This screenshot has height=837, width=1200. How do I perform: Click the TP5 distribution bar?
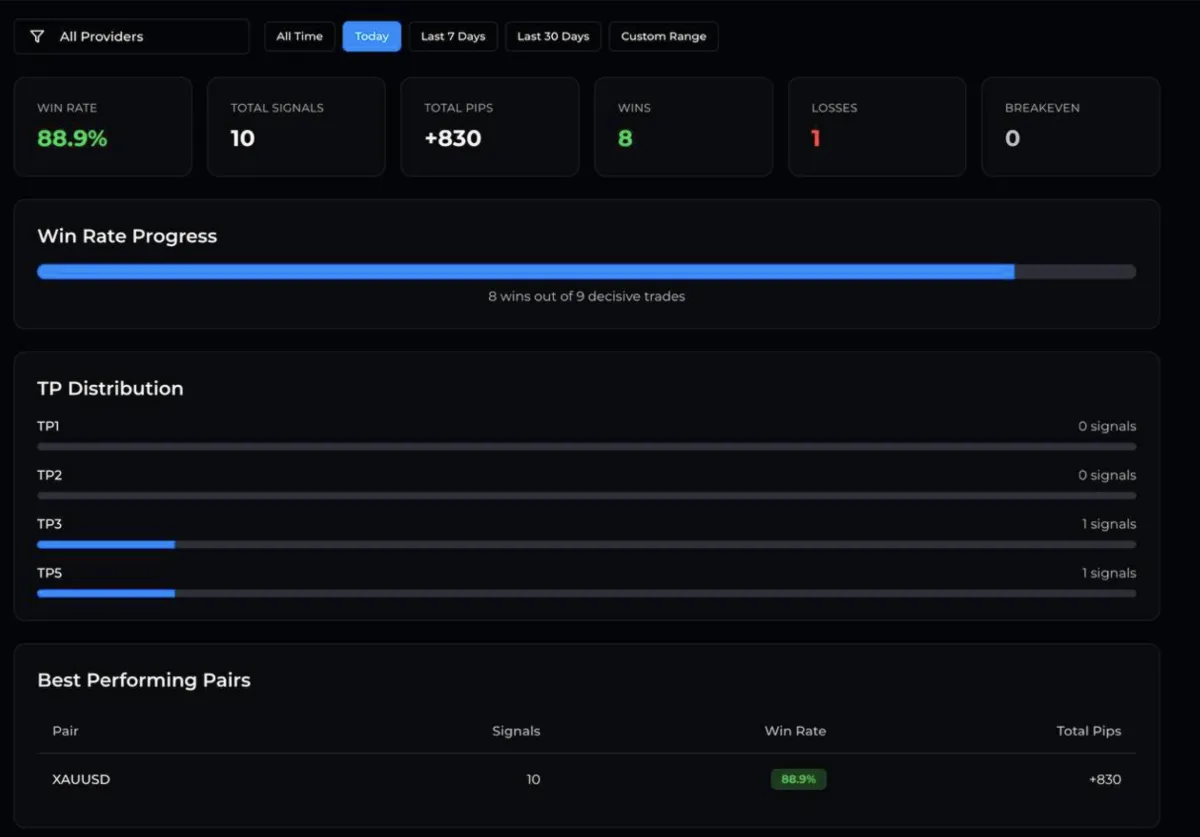586,593
